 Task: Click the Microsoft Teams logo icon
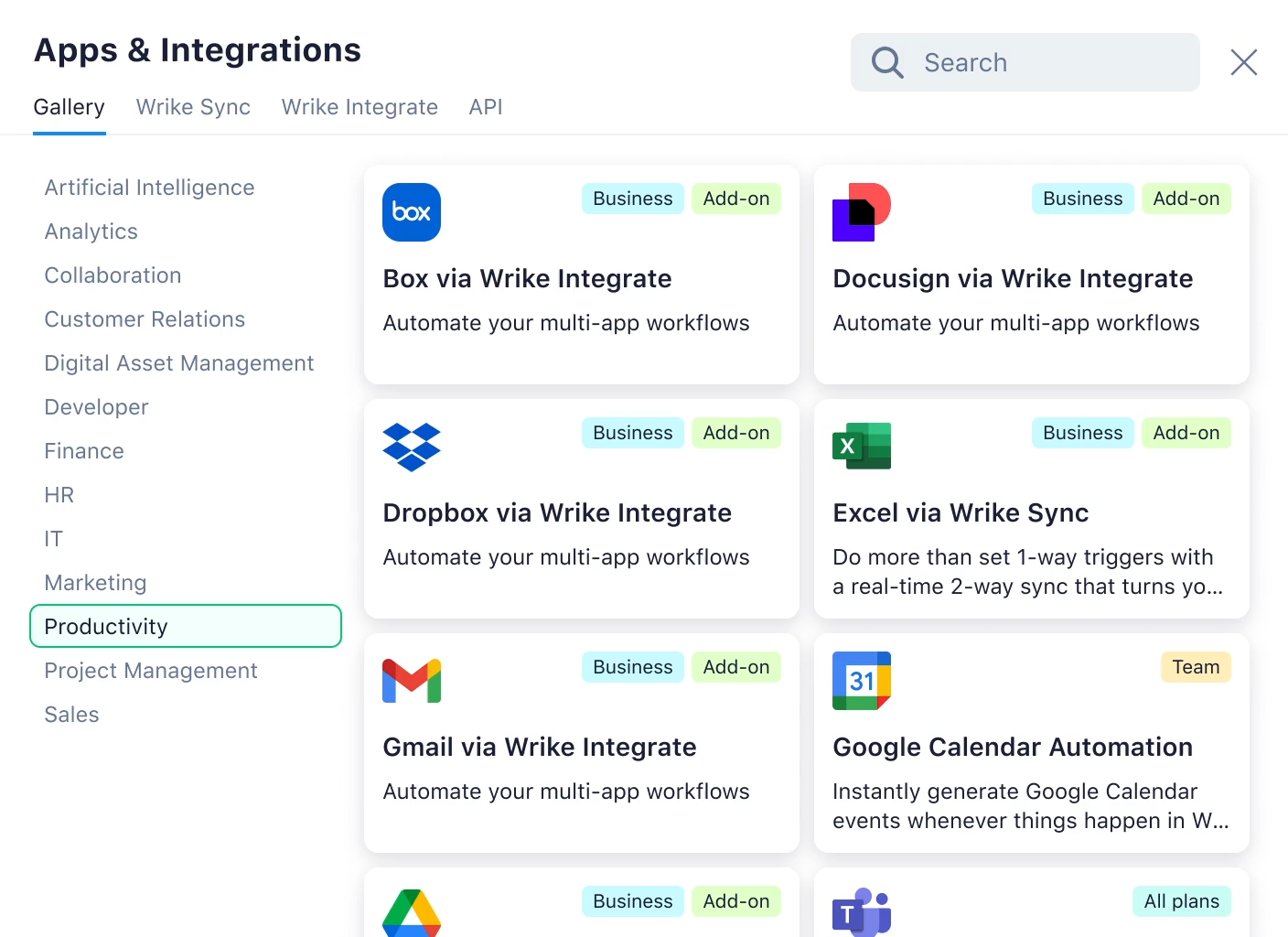tap(862, 912)
